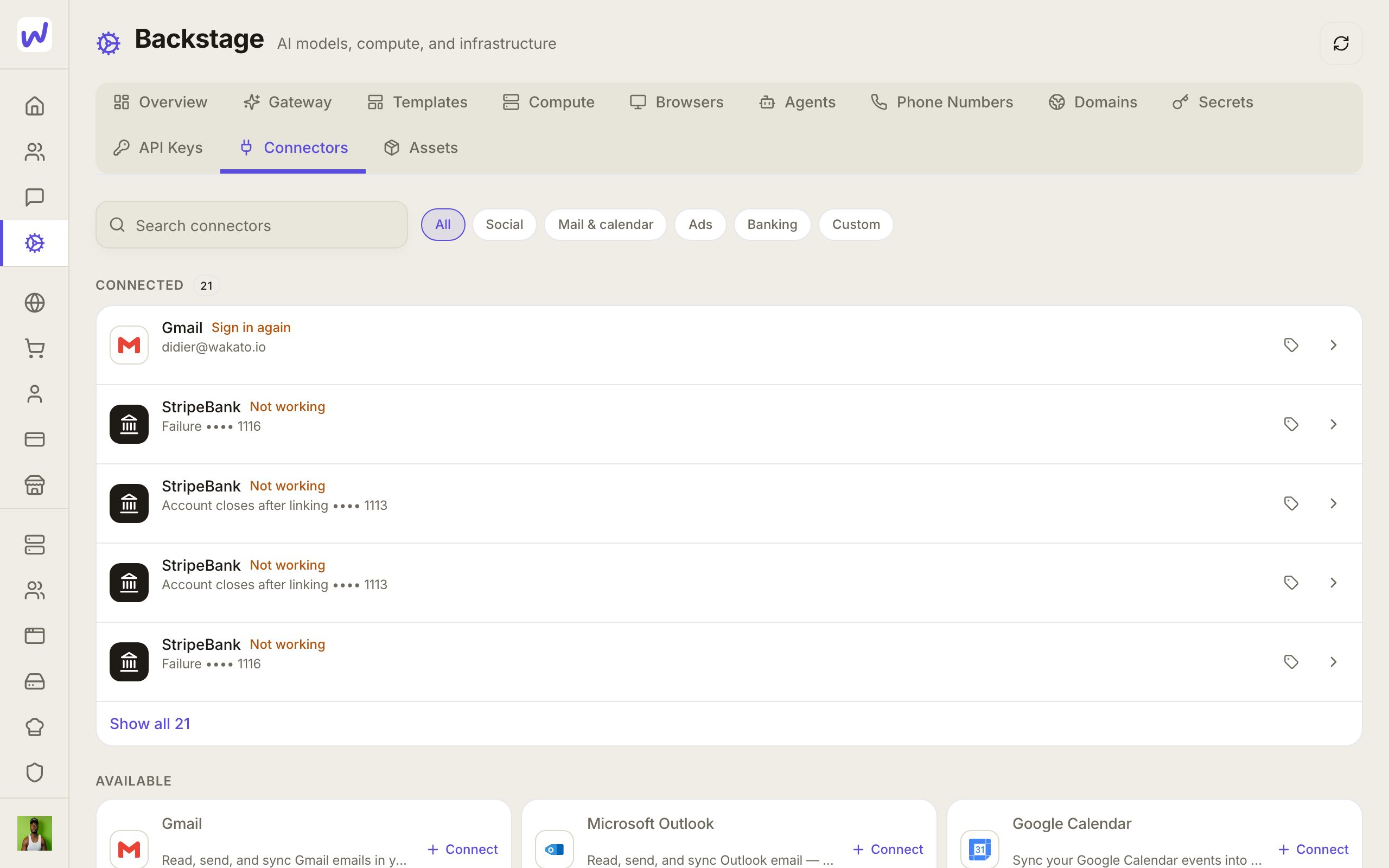
Task: Open the Secrets tab
Action: click(x=1213, y=102)
